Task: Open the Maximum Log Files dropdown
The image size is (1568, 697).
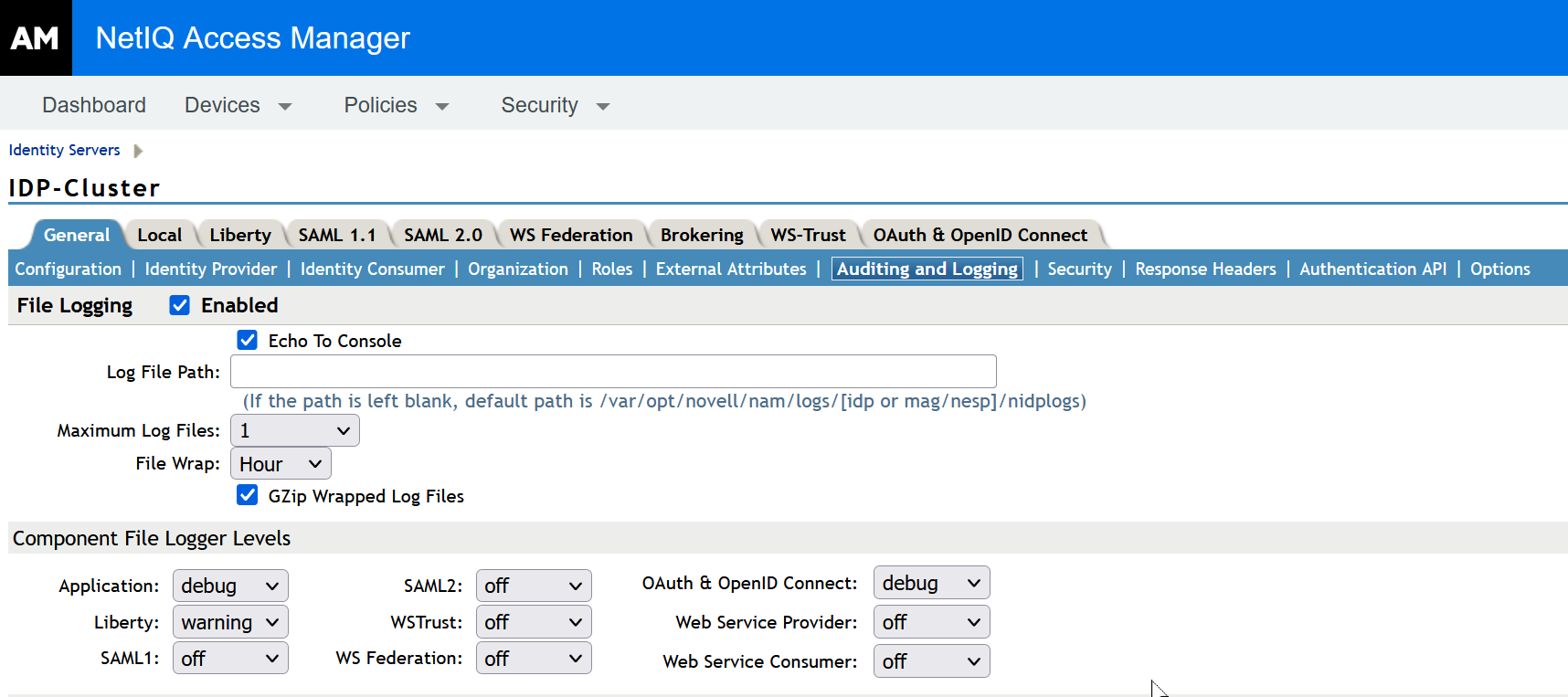Action: pyautogui.click(x=294, y=430)
